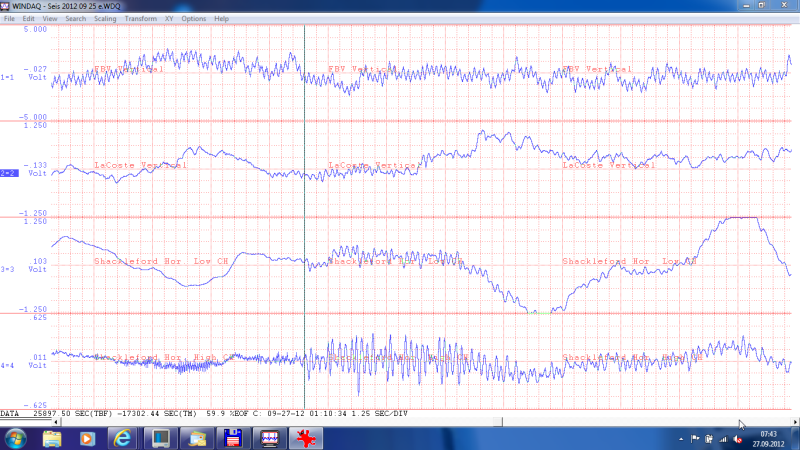Image resolution: width=800 pixels, height=450 pixels.
Task: Click the vertical time cursor line
Action: coord(305,217)
